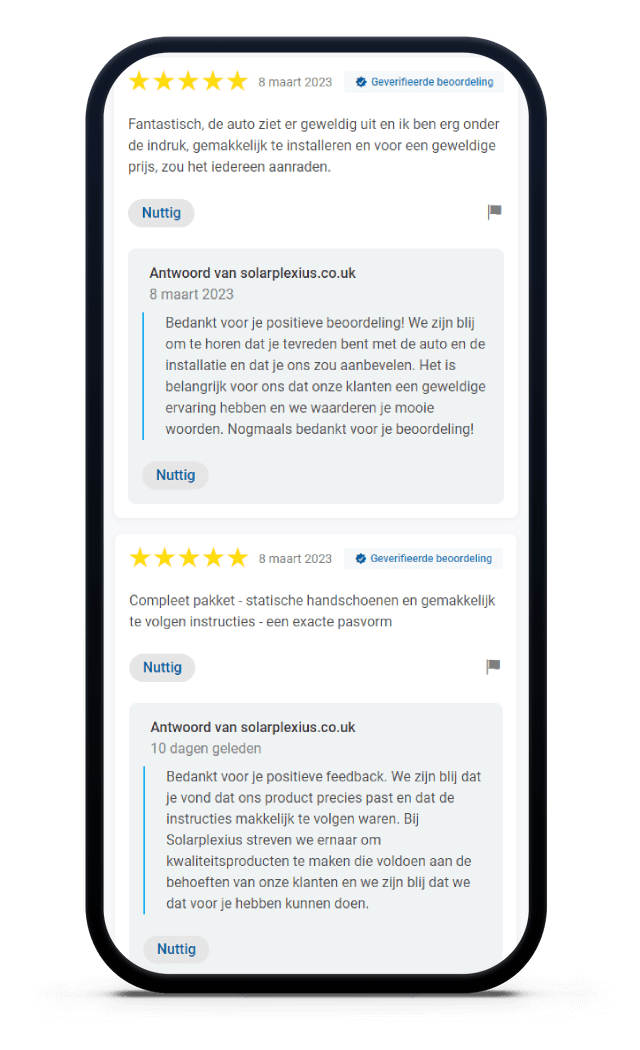Select the 'Fantastisch, de auto ziet' review text
This screenshot has width=640, height=1050.
tap(314, 145)
